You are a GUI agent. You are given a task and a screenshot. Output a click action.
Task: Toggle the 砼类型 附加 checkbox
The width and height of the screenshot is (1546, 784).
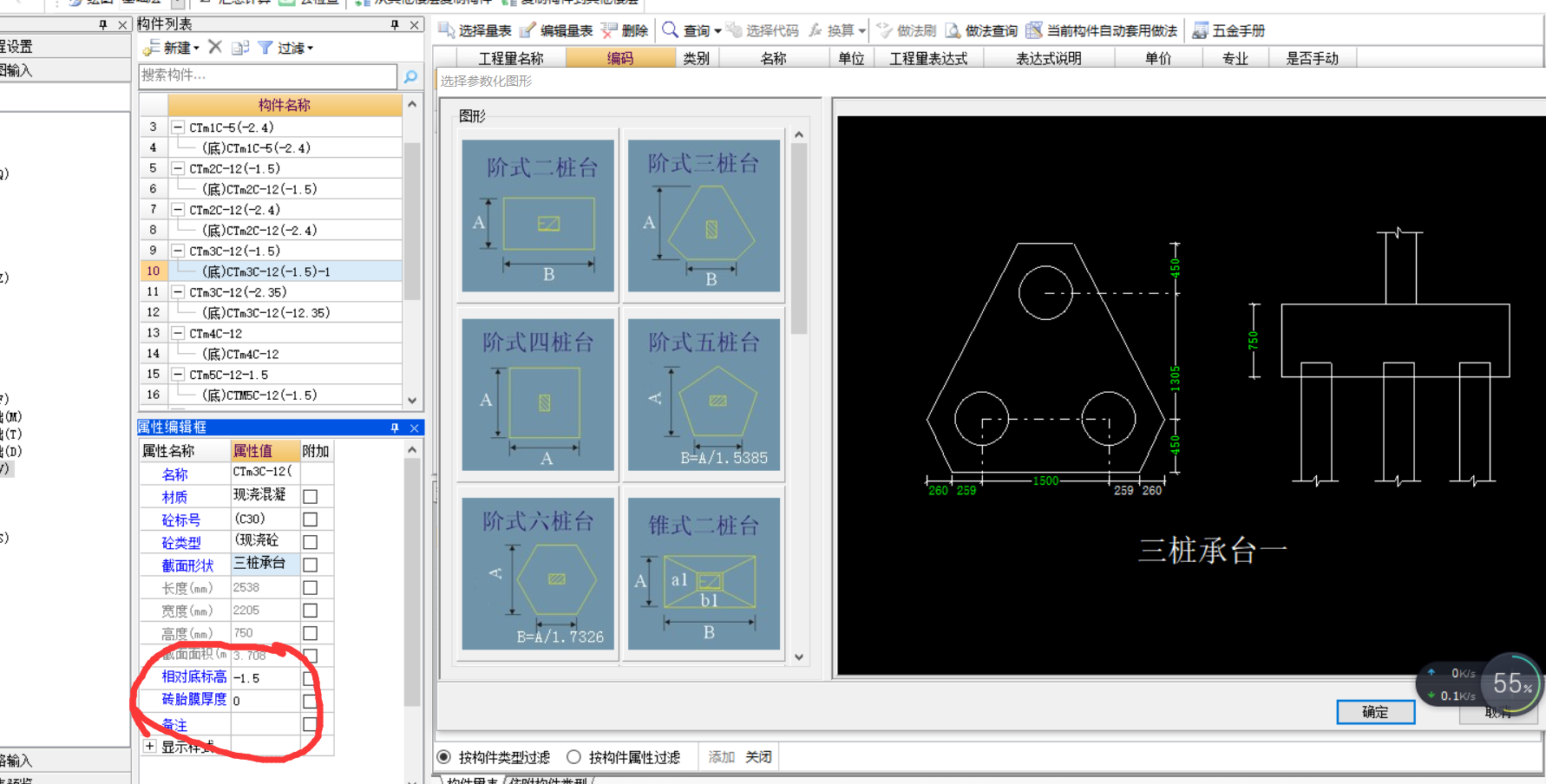tap(311, 542)
